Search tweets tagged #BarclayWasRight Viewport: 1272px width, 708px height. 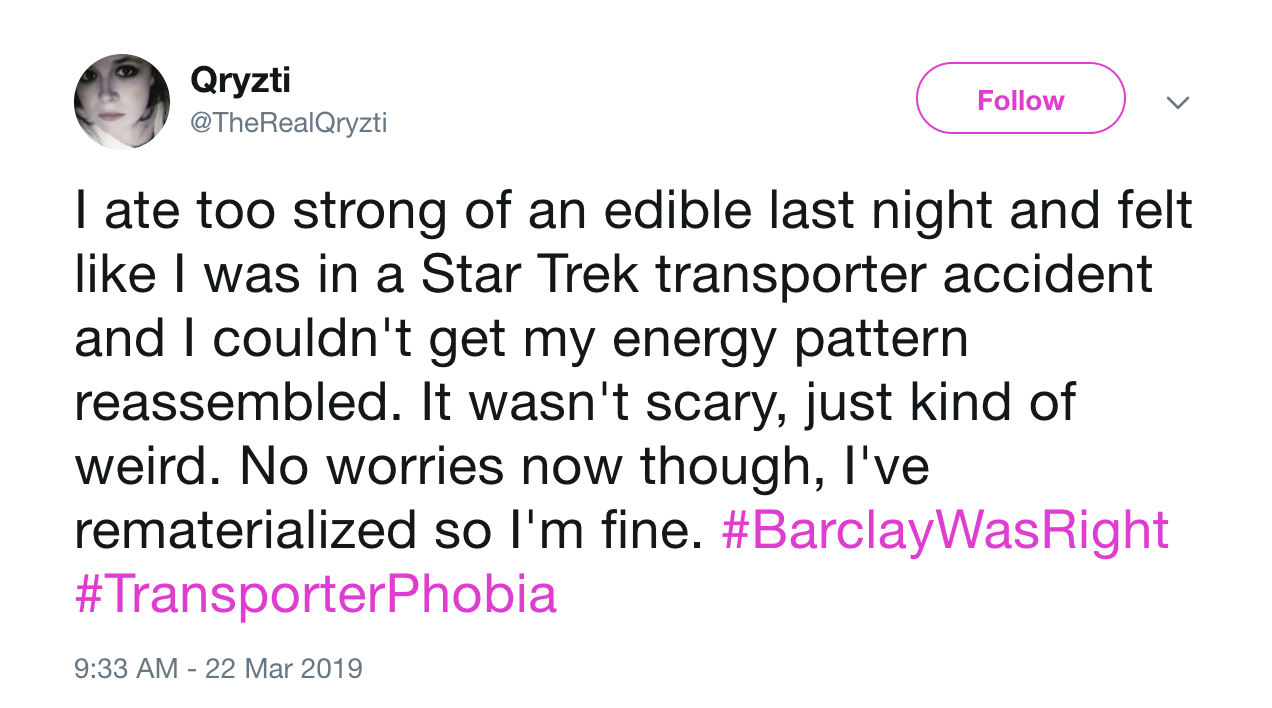pos(944,529)
